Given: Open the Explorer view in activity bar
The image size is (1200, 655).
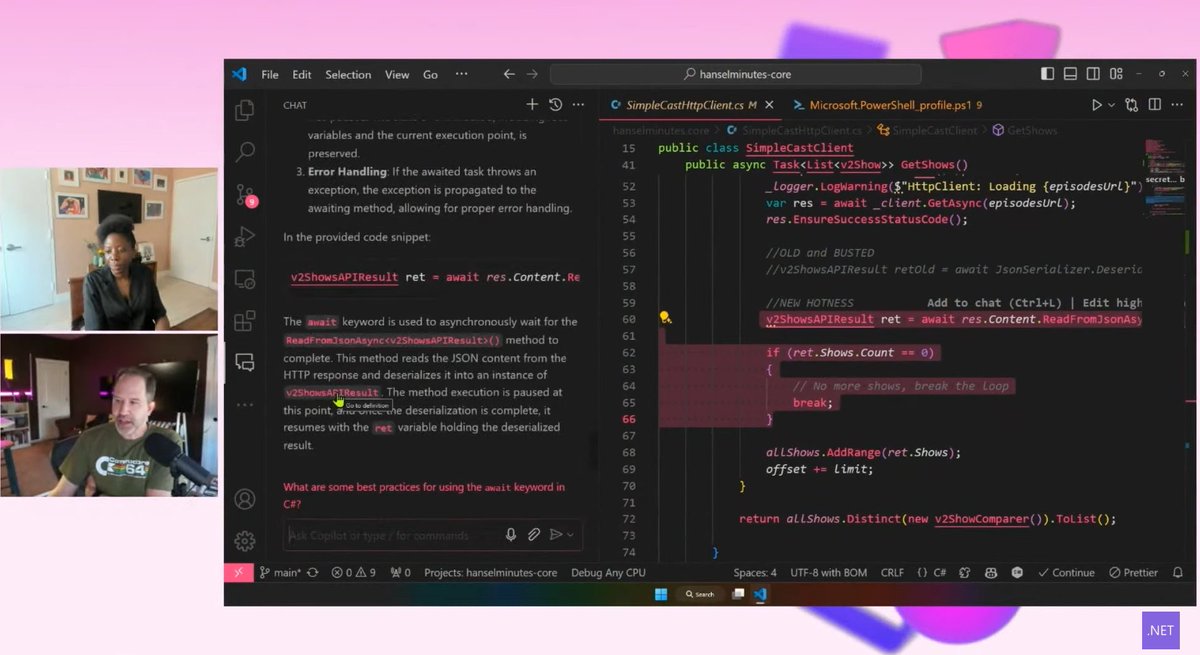Looking at the screenshot, I should (x=244, y=110).
